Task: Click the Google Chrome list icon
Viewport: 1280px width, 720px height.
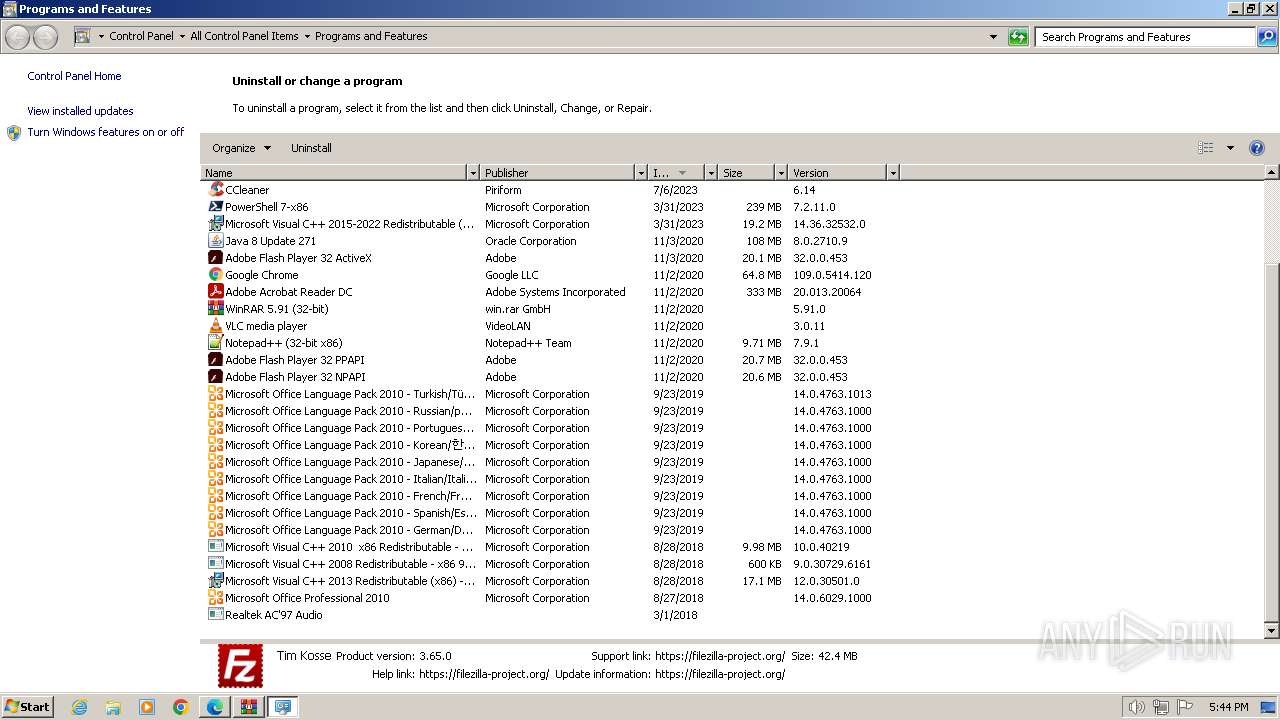Action: 216,275
